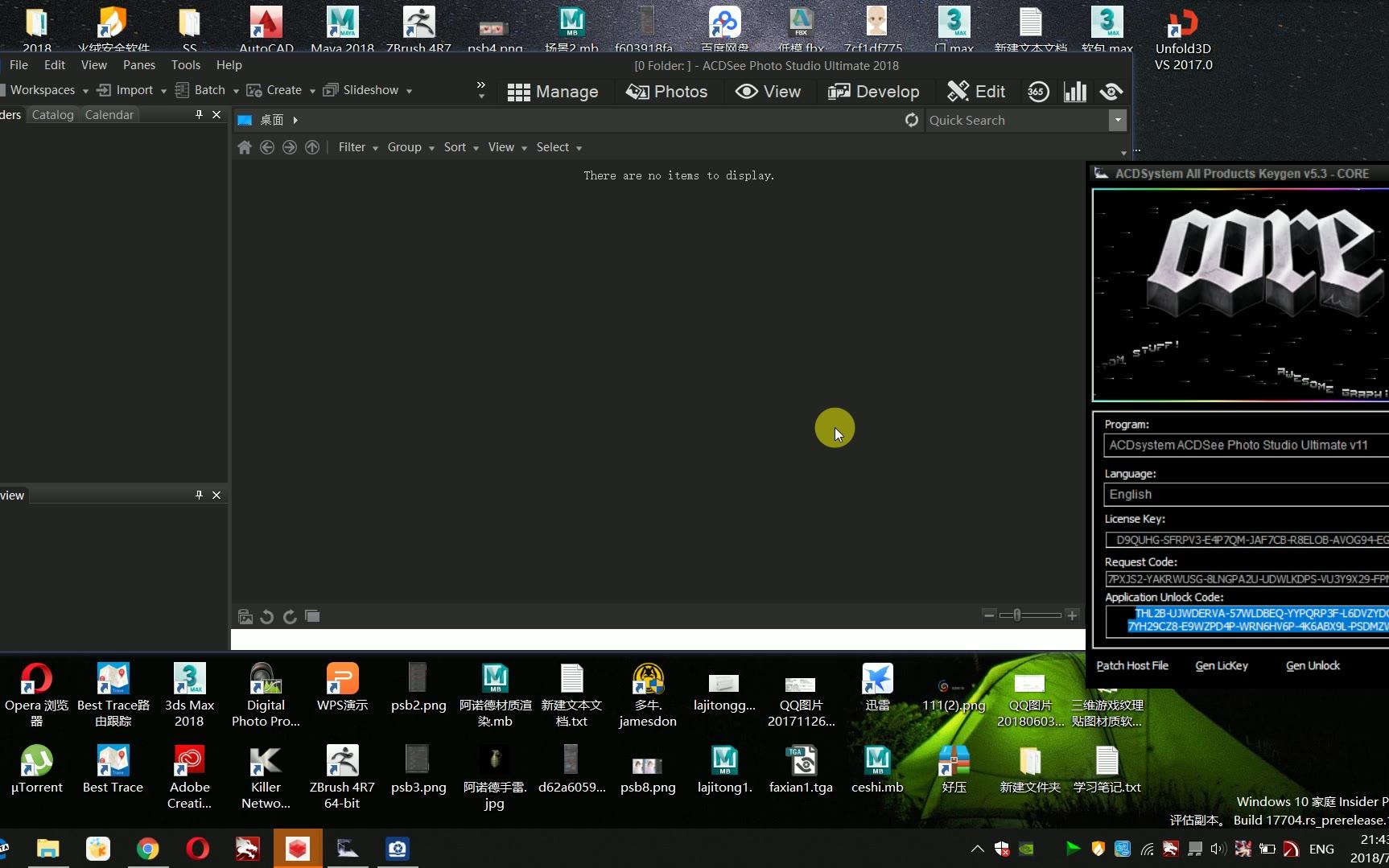Viewport: 1389px width, 868px height.
Task: Open File Explorer from the taskbar
Action: [48, 849]
